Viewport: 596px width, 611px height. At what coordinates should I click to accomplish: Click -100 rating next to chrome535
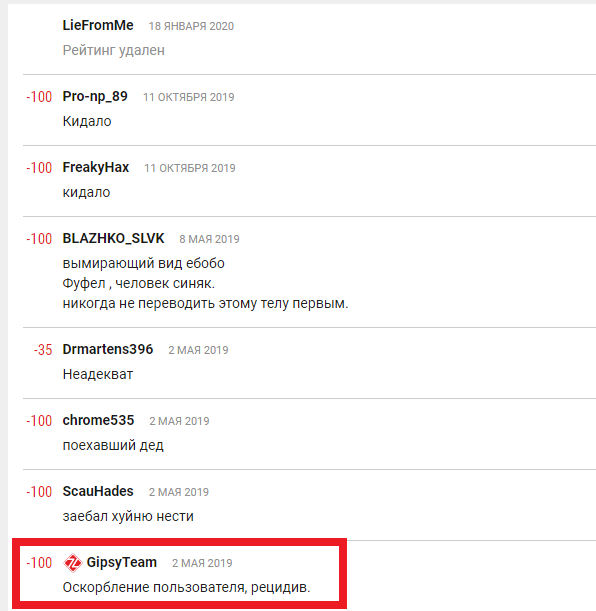[39, 421]
